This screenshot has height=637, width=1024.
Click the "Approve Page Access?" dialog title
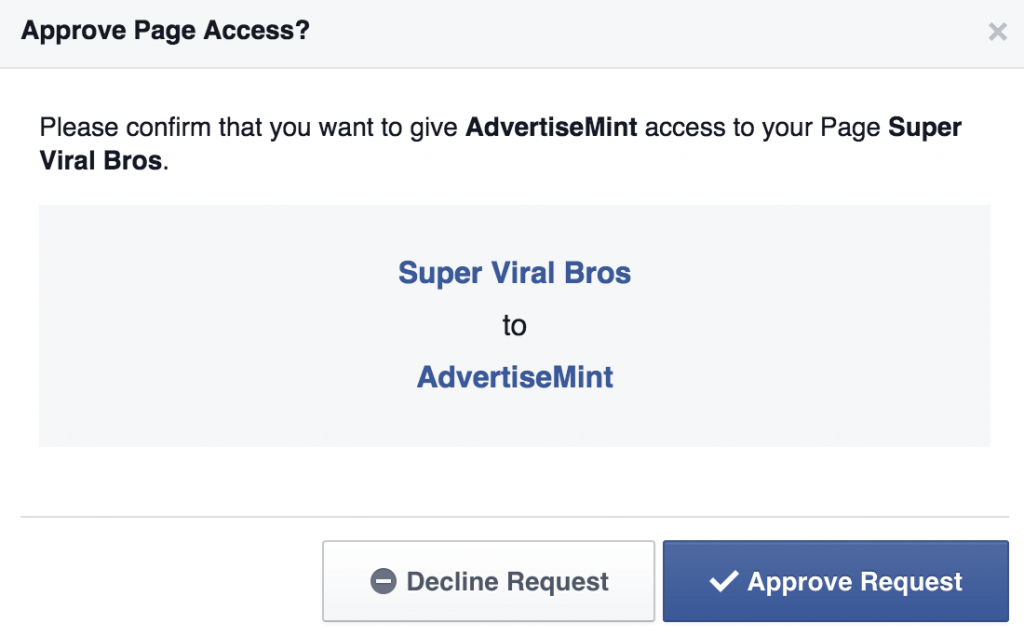tap(165, 31)
